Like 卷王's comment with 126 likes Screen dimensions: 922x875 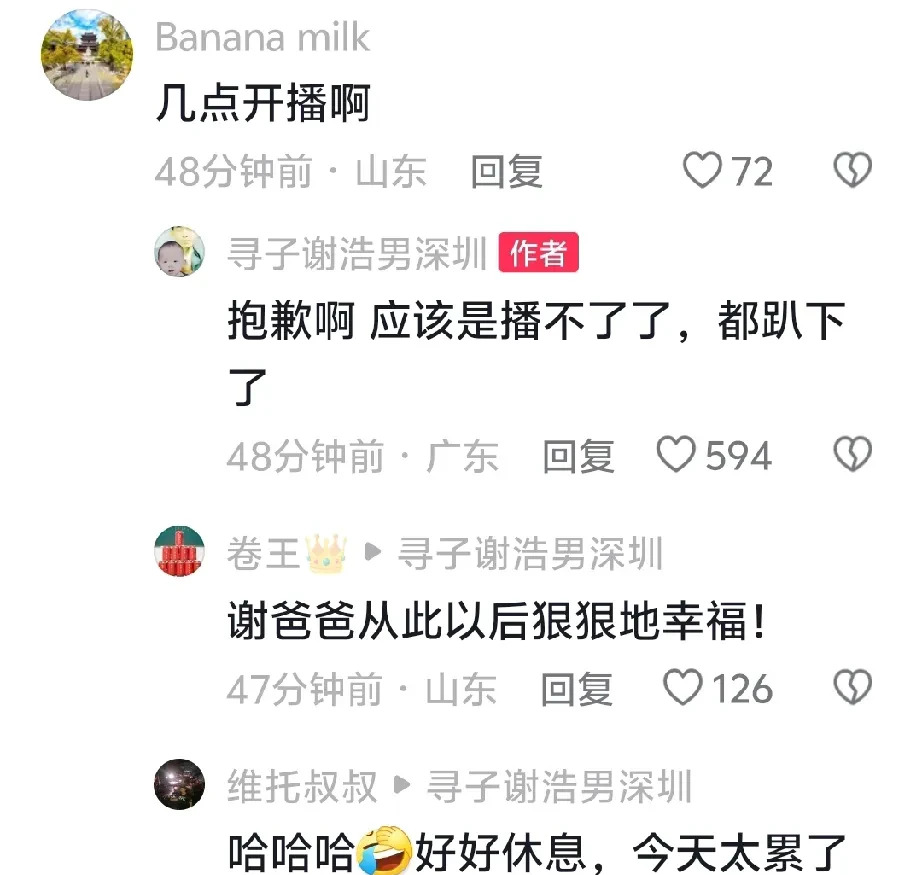683,687
